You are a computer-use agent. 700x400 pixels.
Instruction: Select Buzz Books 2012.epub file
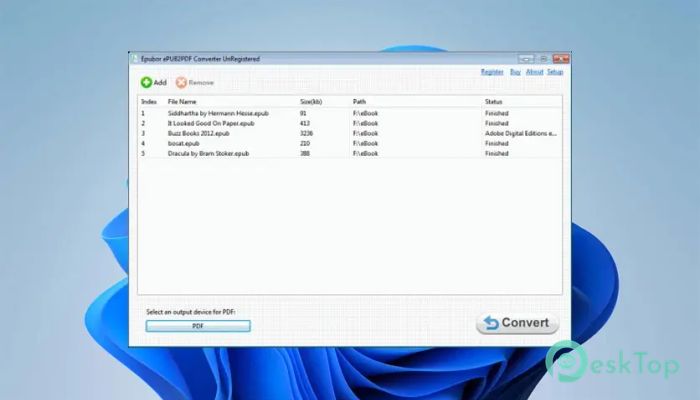click(x=198, y=133)
